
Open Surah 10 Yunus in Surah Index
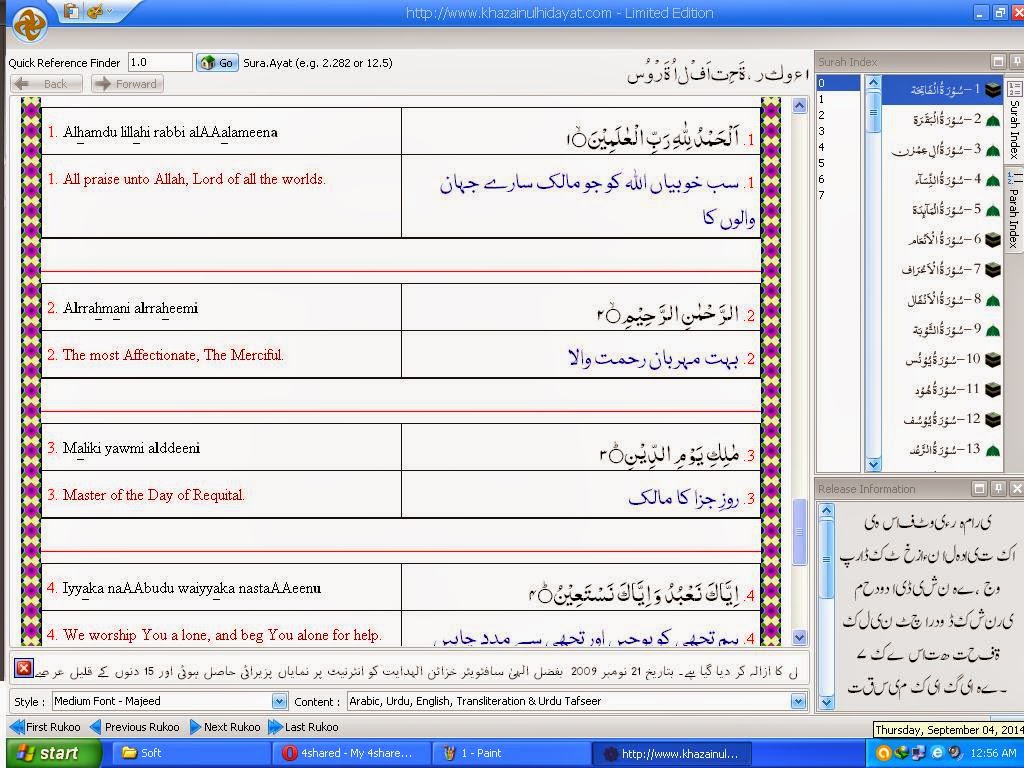pos(943,359)
